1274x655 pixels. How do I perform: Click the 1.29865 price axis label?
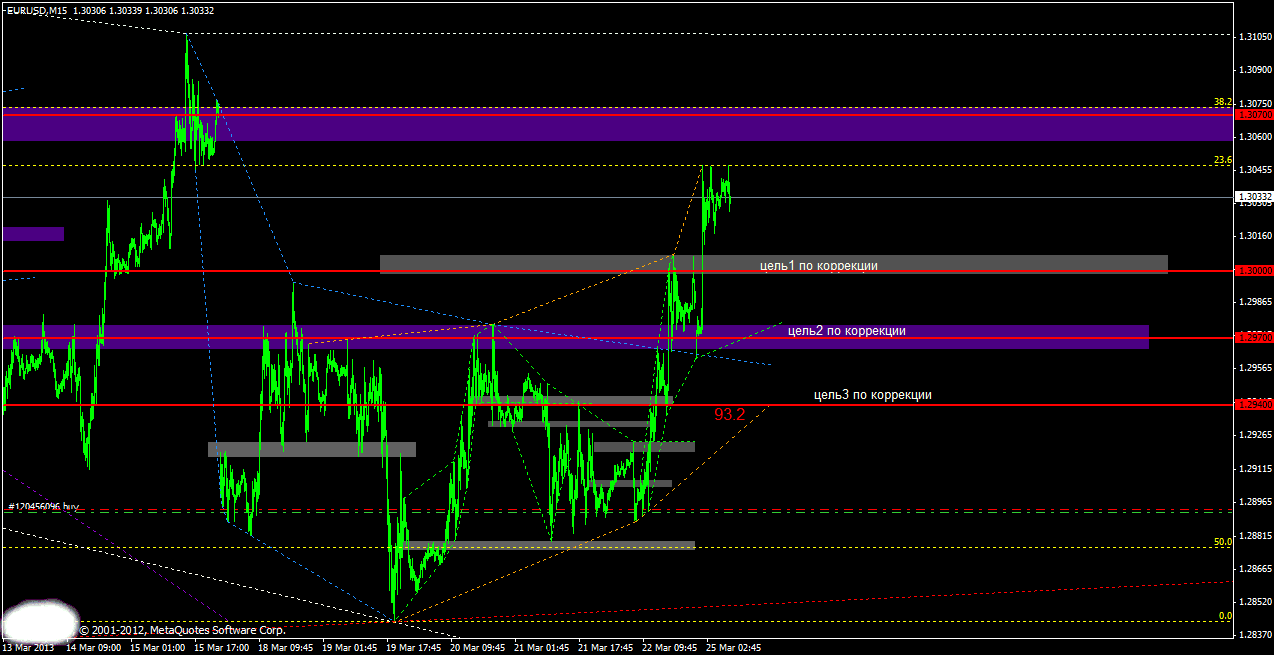pyautogui.click(x=1255, y=302)
